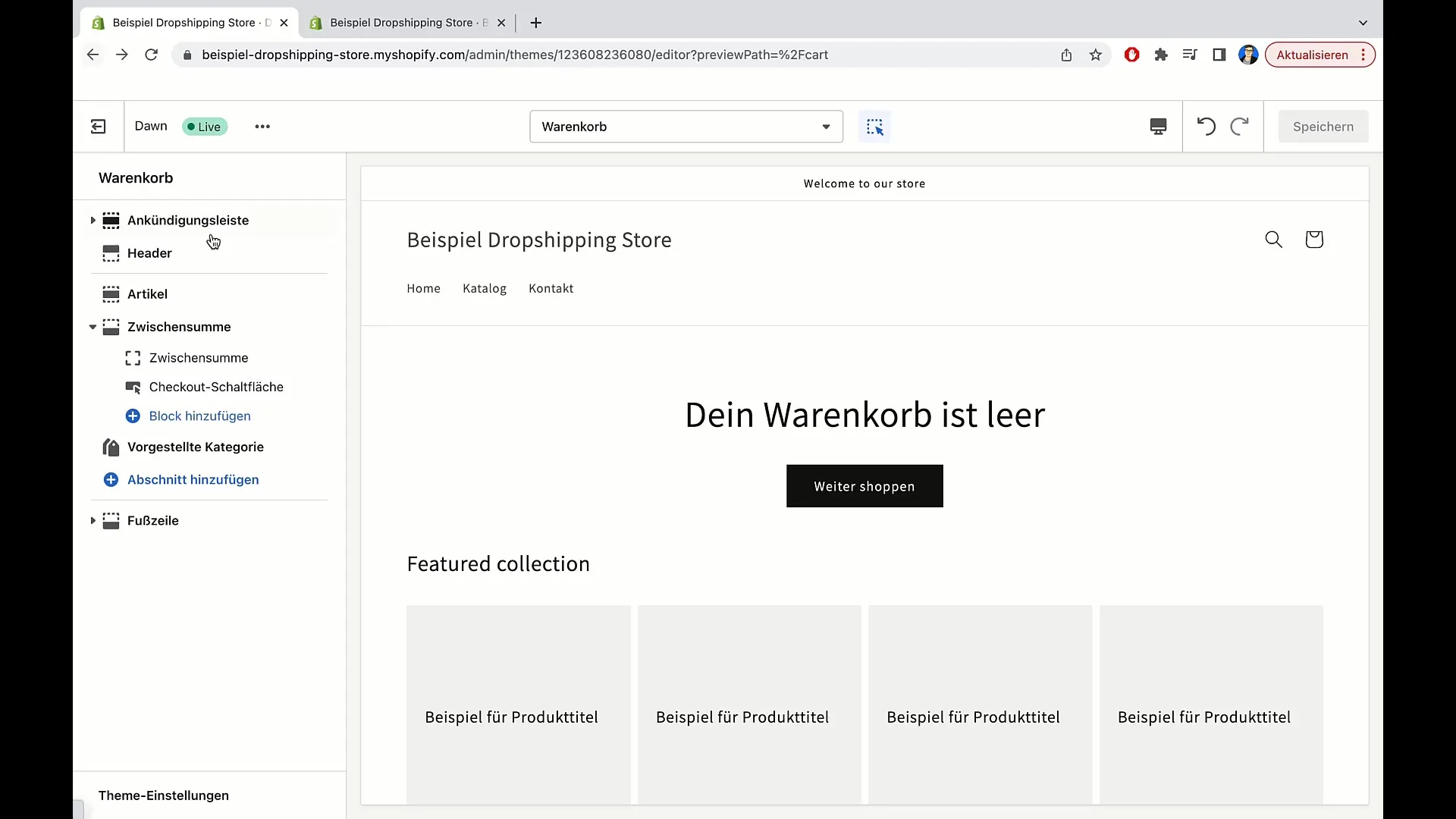This screenshot has width=1456, height=819.
Task: Open the shopping cart icon in preview
Action: coord(1314,240)
